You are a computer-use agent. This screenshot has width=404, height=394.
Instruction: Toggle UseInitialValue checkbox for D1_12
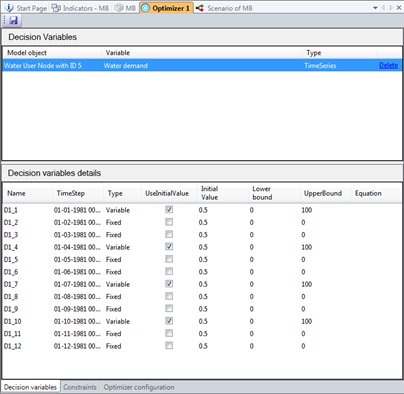pos(169,345)
